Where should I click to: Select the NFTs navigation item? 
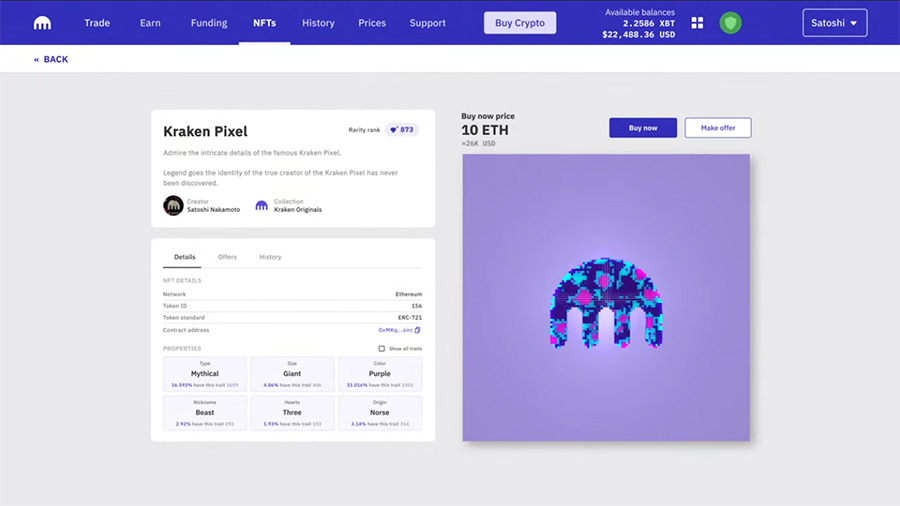[265, 23]
